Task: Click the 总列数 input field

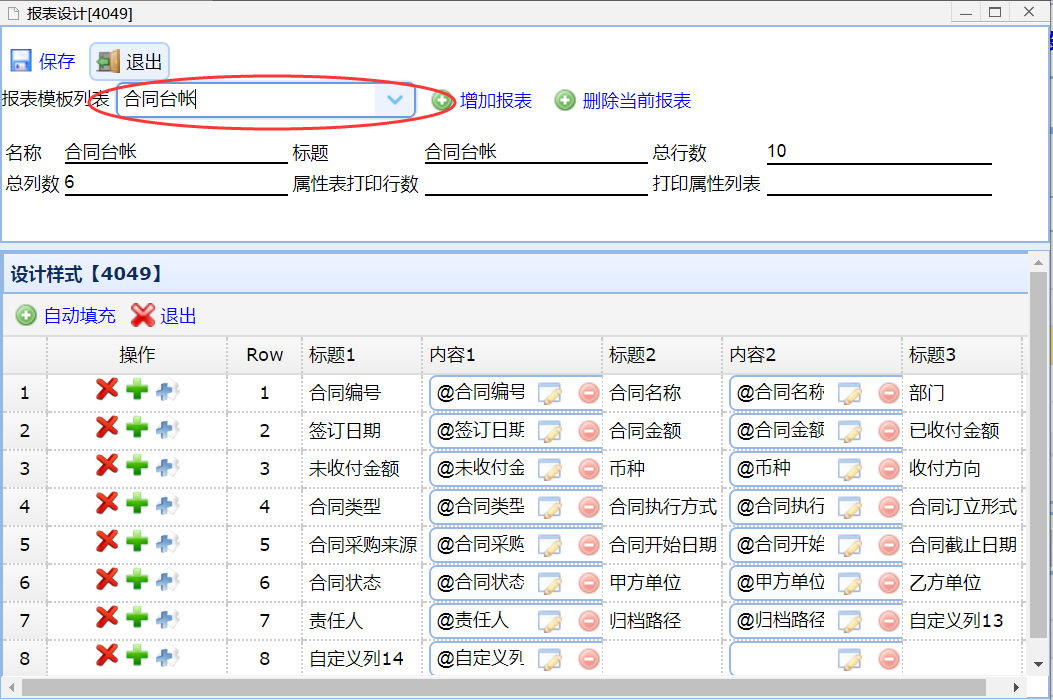Action: (176, 183)
